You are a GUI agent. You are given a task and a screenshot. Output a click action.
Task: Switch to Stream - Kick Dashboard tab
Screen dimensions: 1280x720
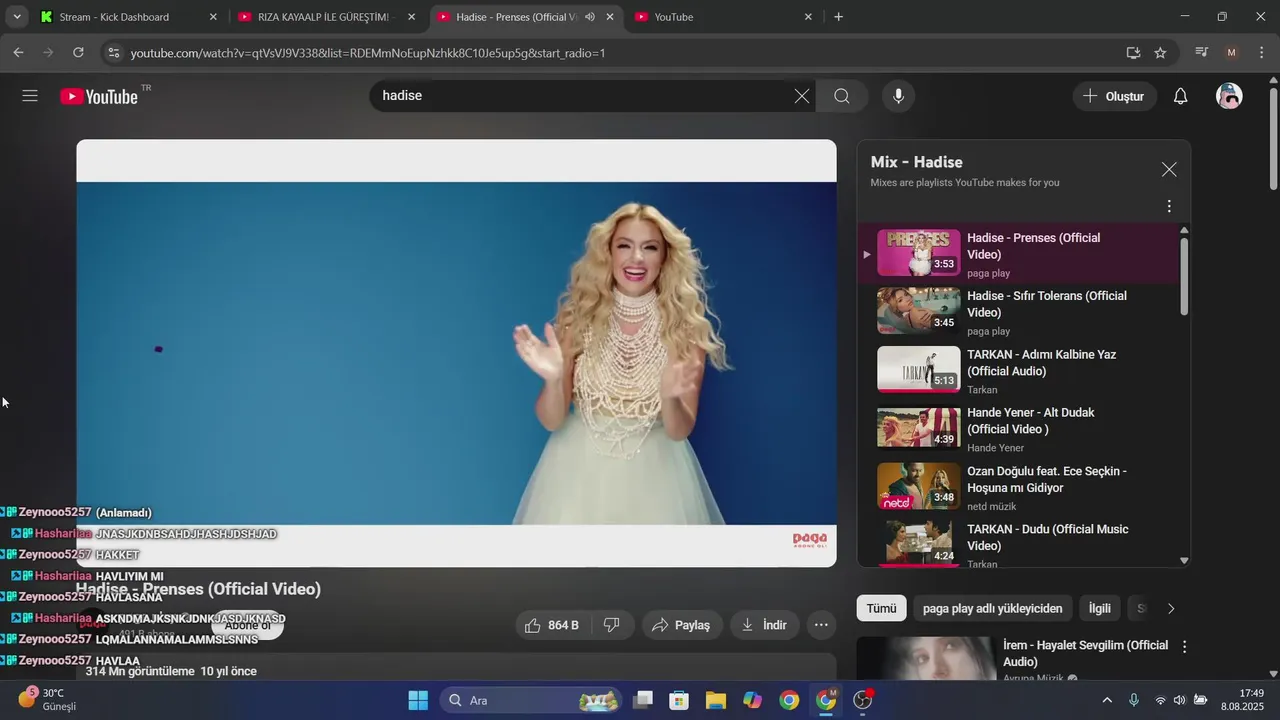point(128,17)
